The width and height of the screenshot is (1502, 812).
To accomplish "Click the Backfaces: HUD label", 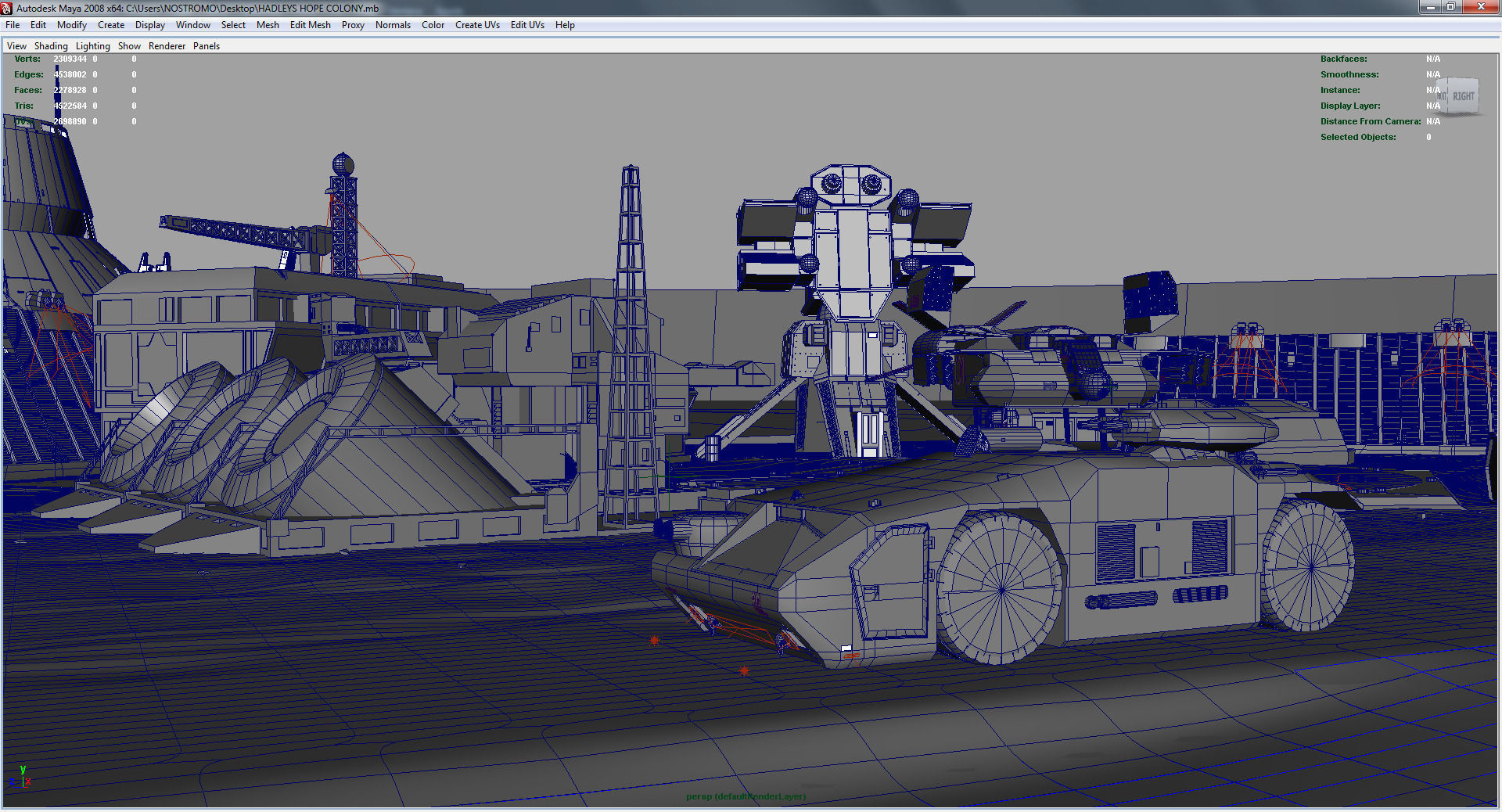I will coord(1344,59).
